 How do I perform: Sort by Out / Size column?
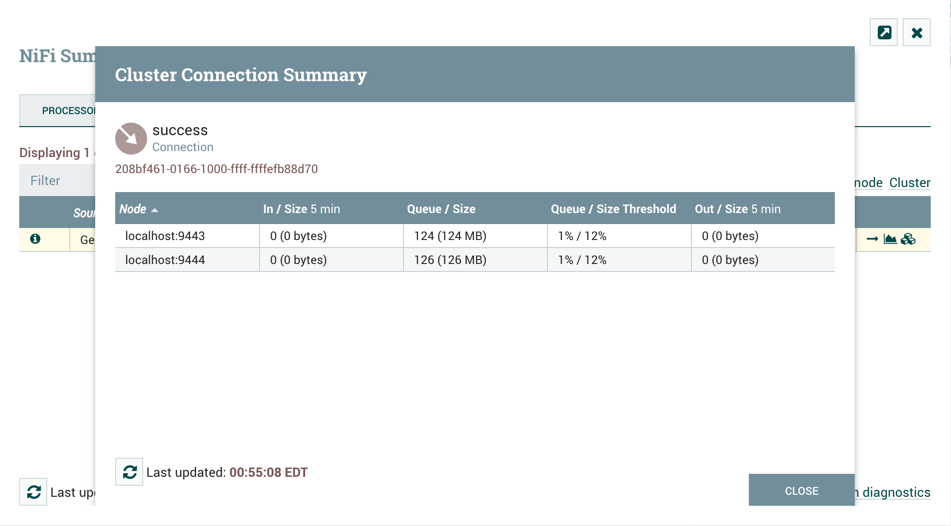tap(763, 209)
